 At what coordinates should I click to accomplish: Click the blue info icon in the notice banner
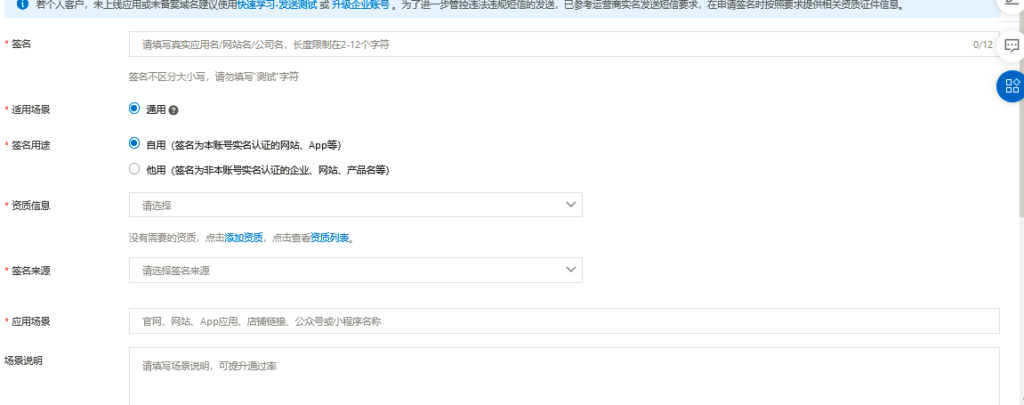click(x=22, y=5)
